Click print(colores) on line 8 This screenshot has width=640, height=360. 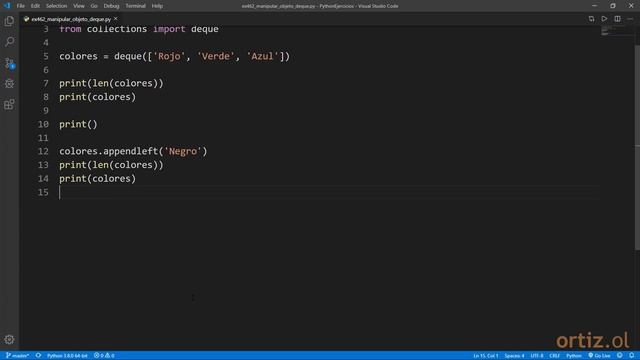click(x=98, y=97)
